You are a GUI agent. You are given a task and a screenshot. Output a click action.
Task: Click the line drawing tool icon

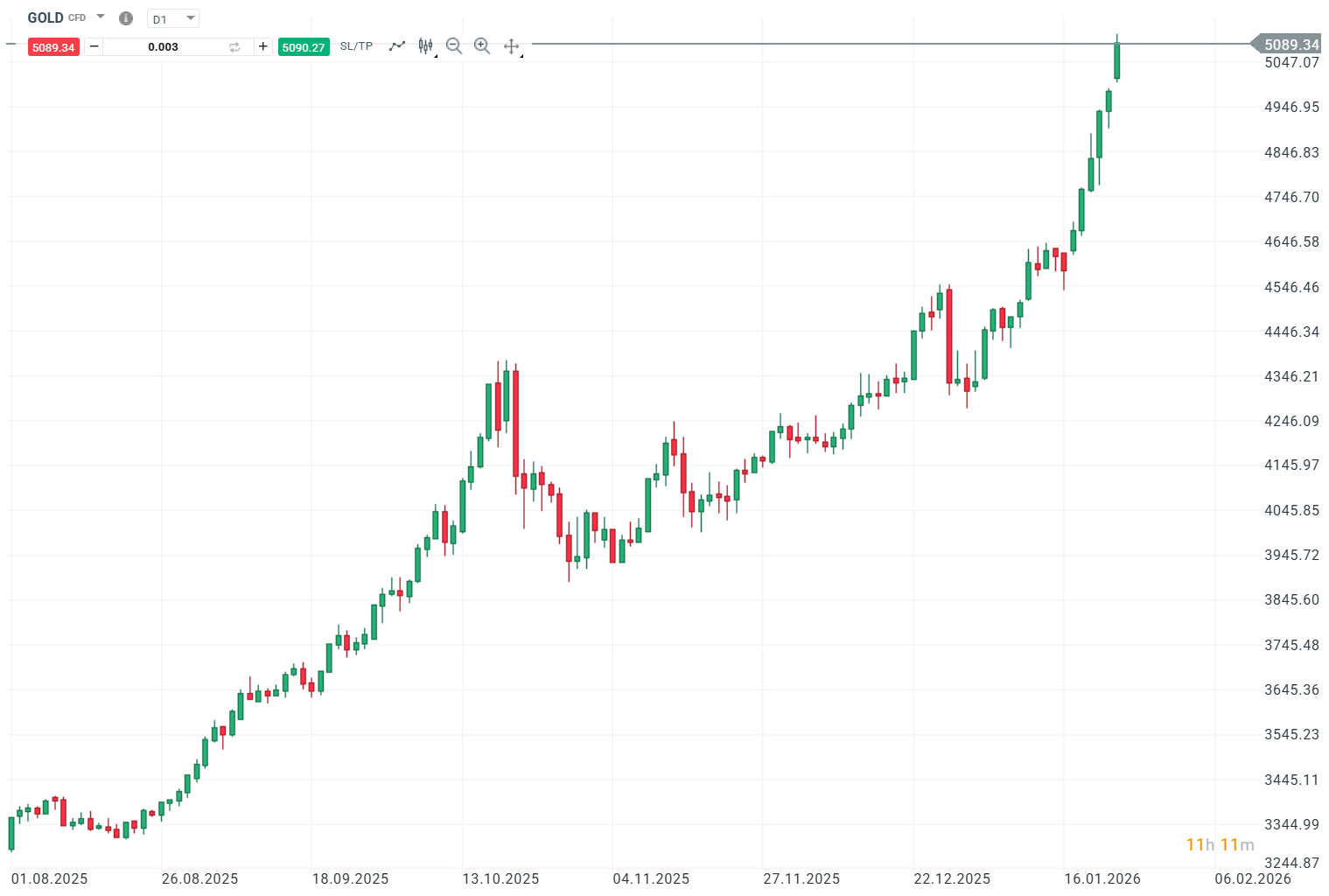[x=397, y=45]
